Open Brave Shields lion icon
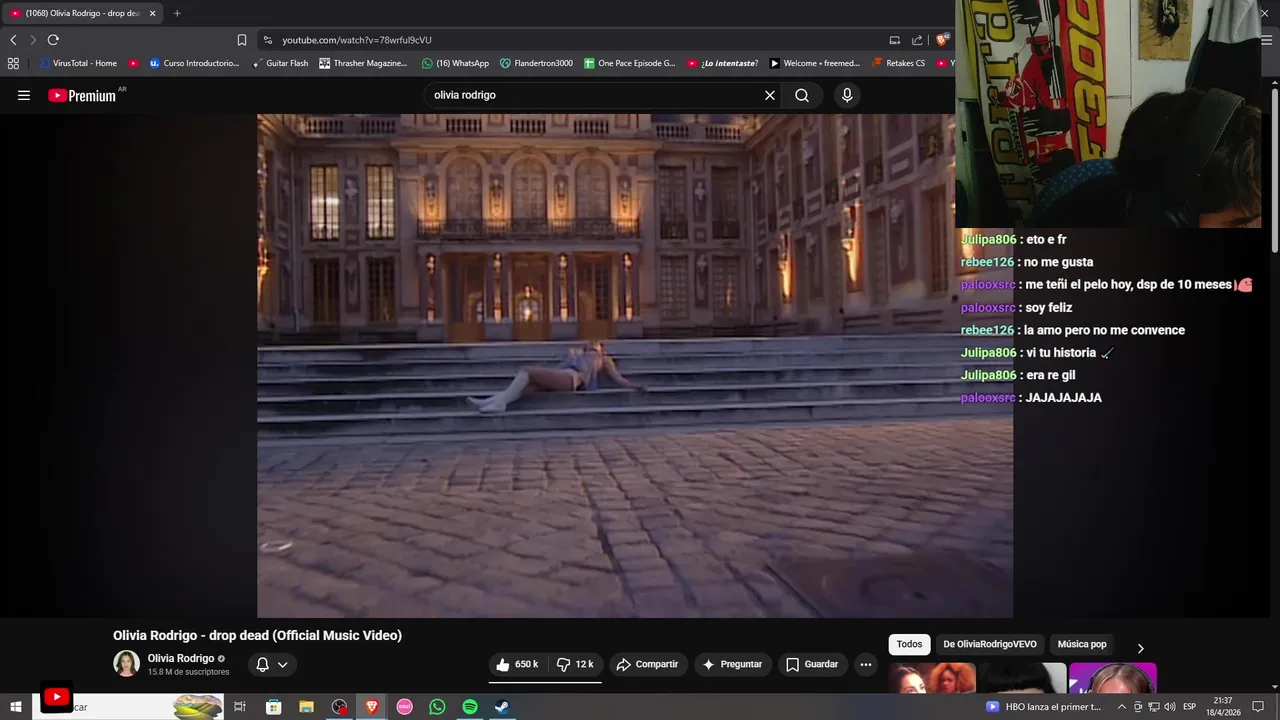 coord(941,40)
